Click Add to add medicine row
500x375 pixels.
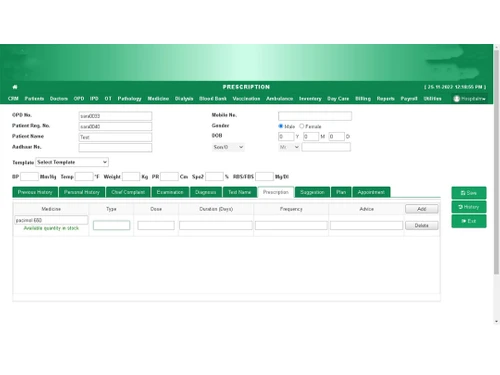coord(422,209)
